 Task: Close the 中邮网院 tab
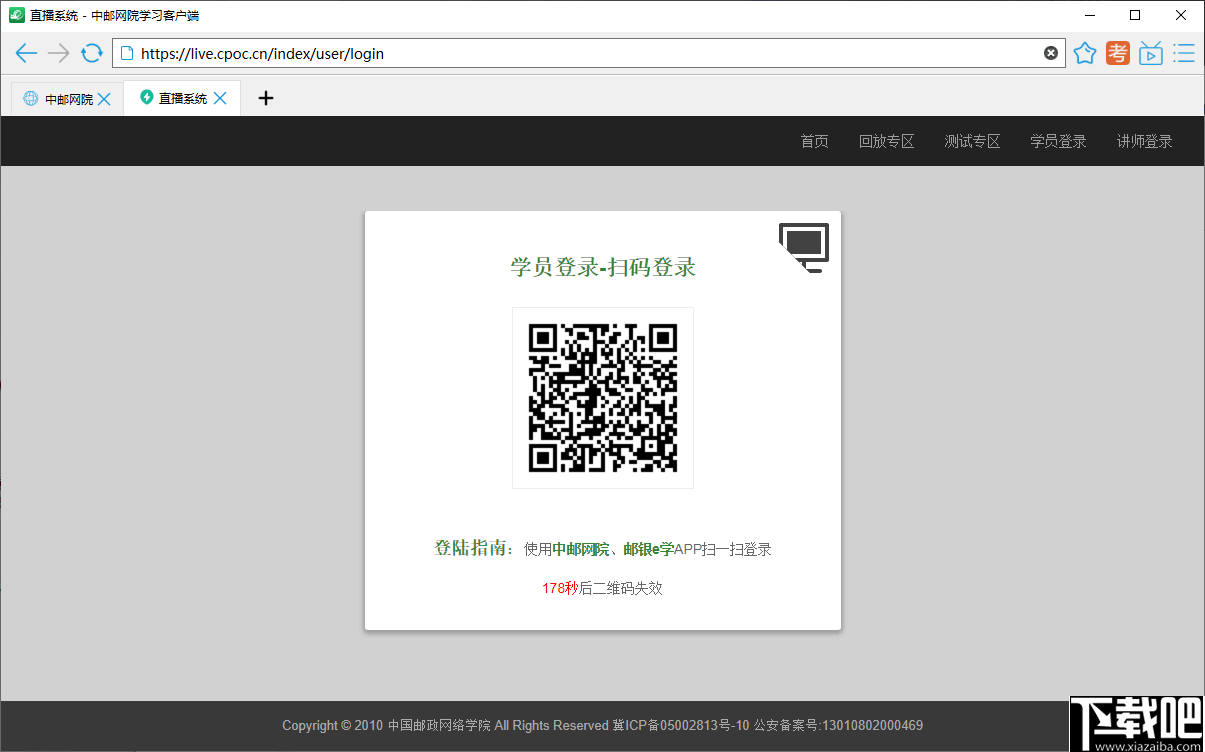104,99
